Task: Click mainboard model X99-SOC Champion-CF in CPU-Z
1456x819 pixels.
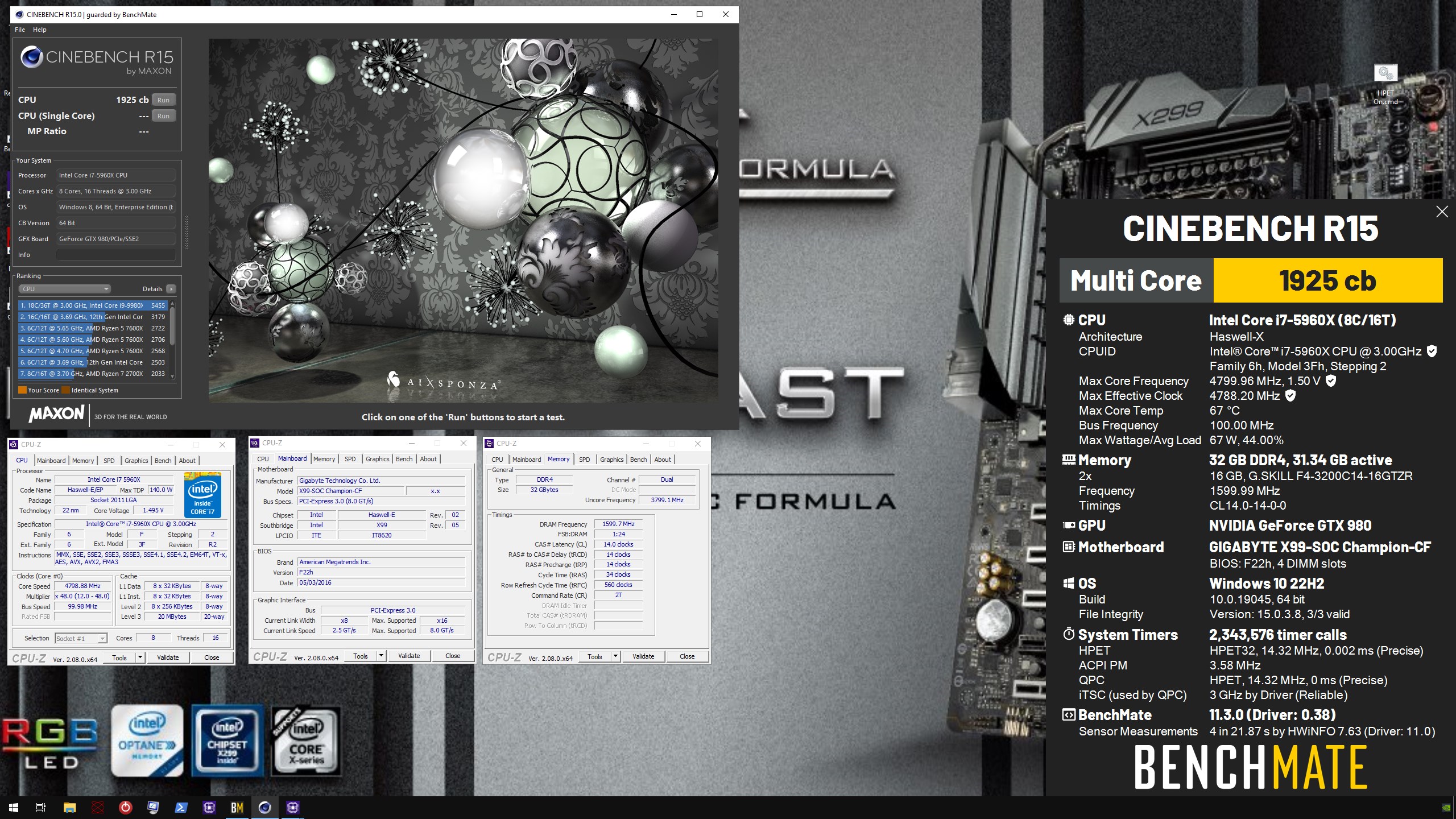Action: (x=350, y=491)
